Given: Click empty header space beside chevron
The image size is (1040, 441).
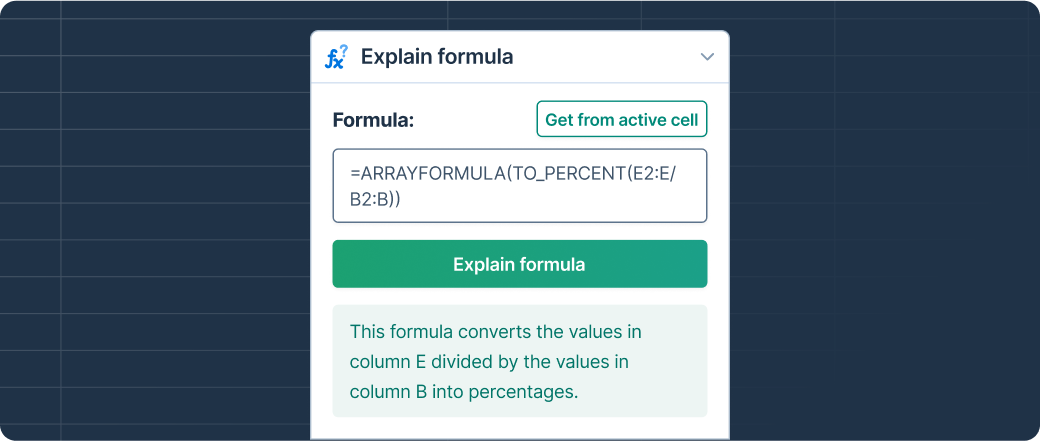Looking at the screenshot, I should (607, 57).
